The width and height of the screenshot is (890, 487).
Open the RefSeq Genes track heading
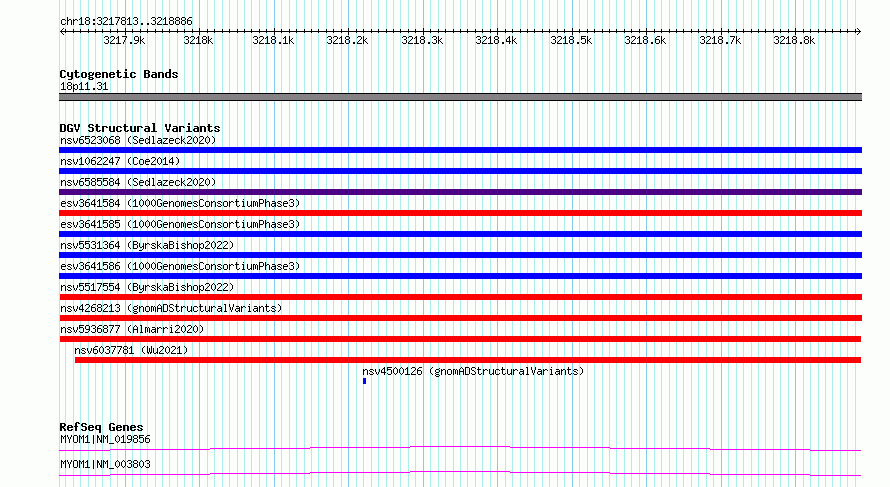tap(101, 427)
